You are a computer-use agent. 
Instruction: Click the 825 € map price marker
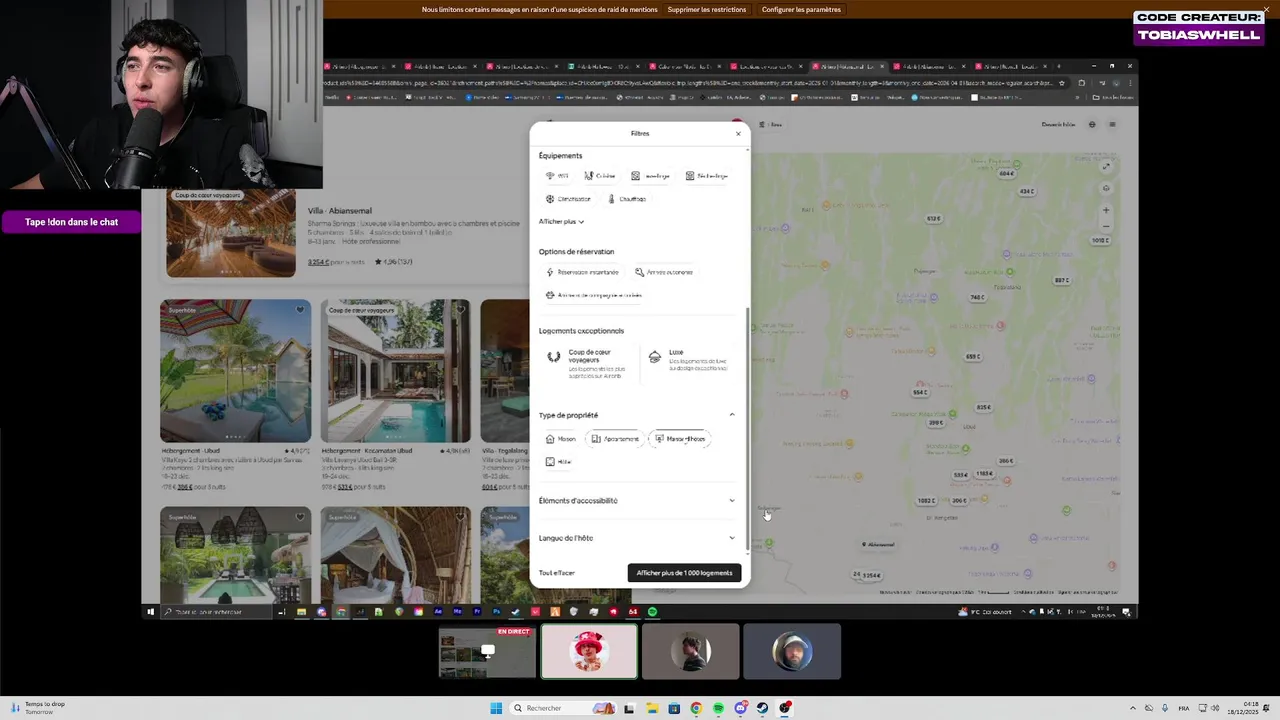(984, 407)
